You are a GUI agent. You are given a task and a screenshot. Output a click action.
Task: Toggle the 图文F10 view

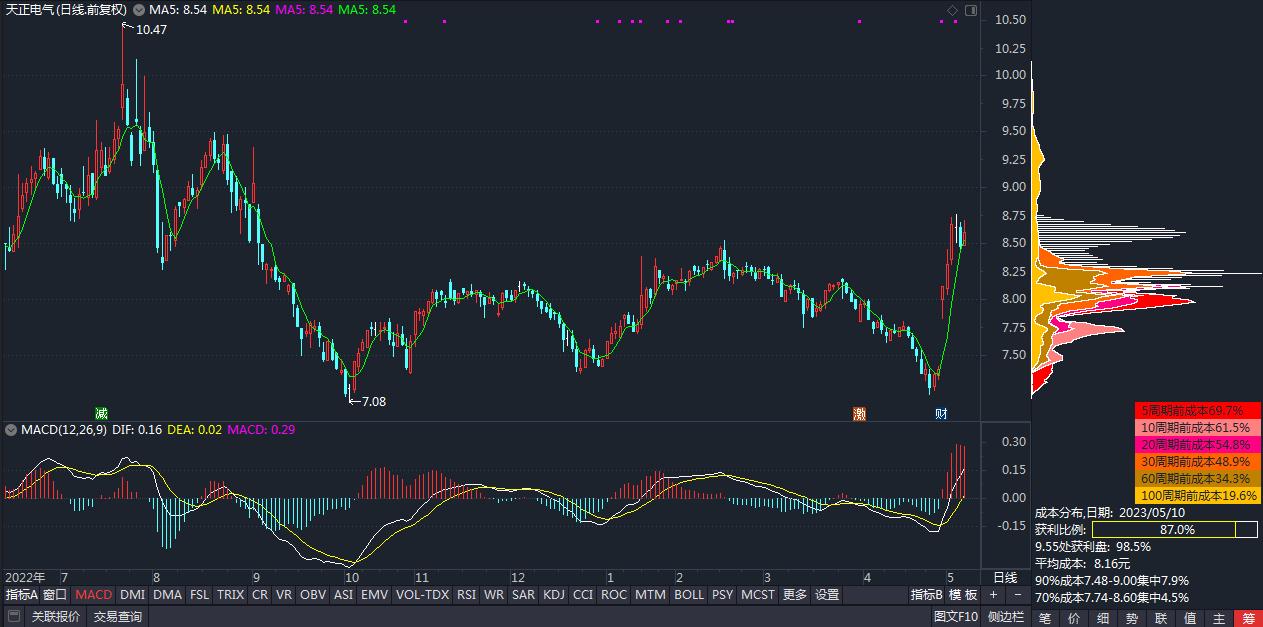955,617
